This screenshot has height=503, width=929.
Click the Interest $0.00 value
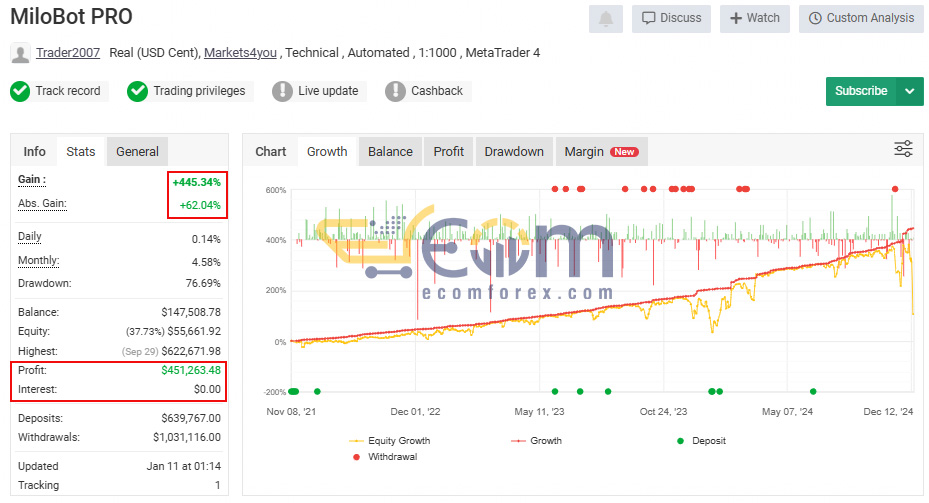(x=207, y=389)
